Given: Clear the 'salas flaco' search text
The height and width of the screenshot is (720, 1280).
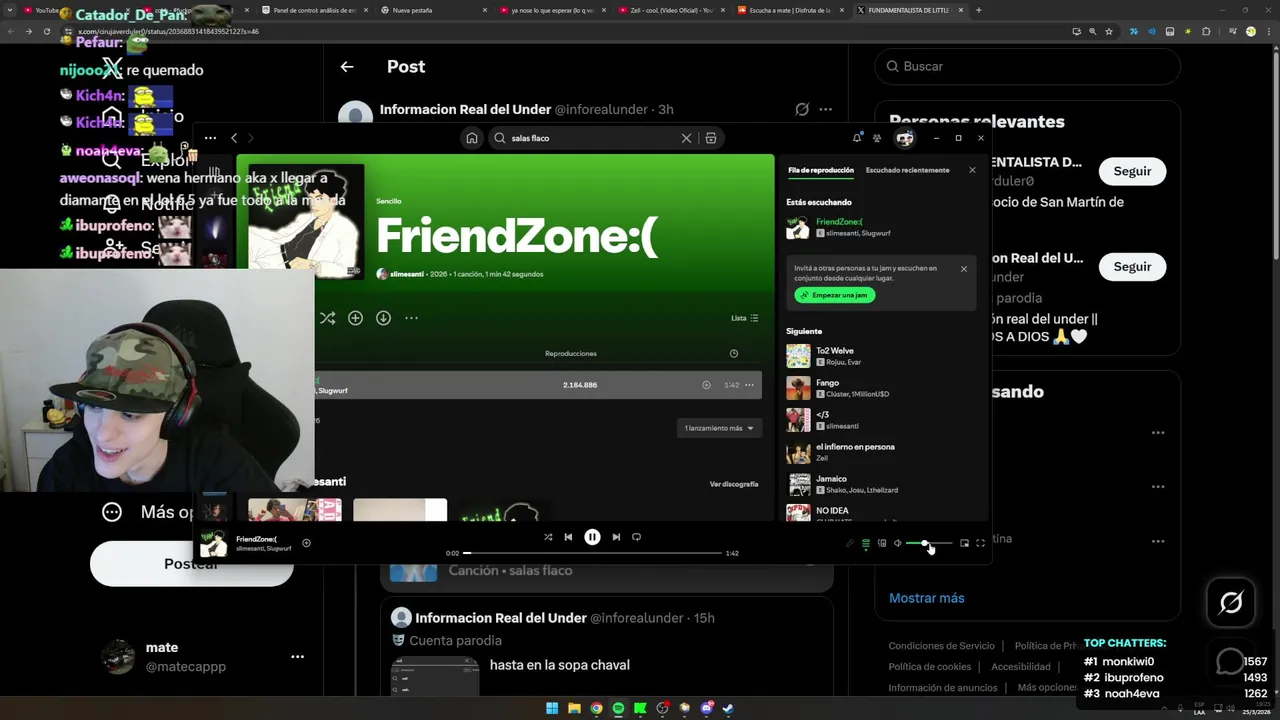Looking at the screenshot, I should pyautogui.click(x=686, y=138).
